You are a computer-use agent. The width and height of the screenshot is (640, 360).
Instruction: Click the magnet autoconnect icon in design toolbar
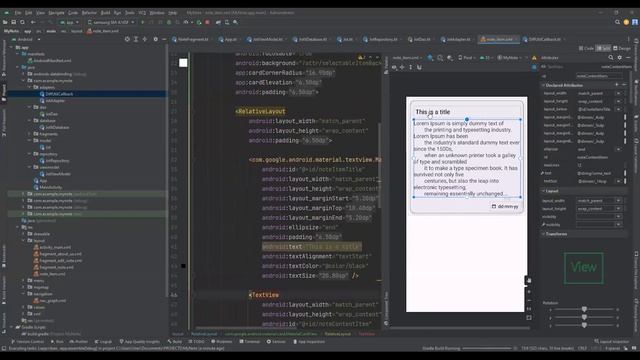tap(419, 67)
